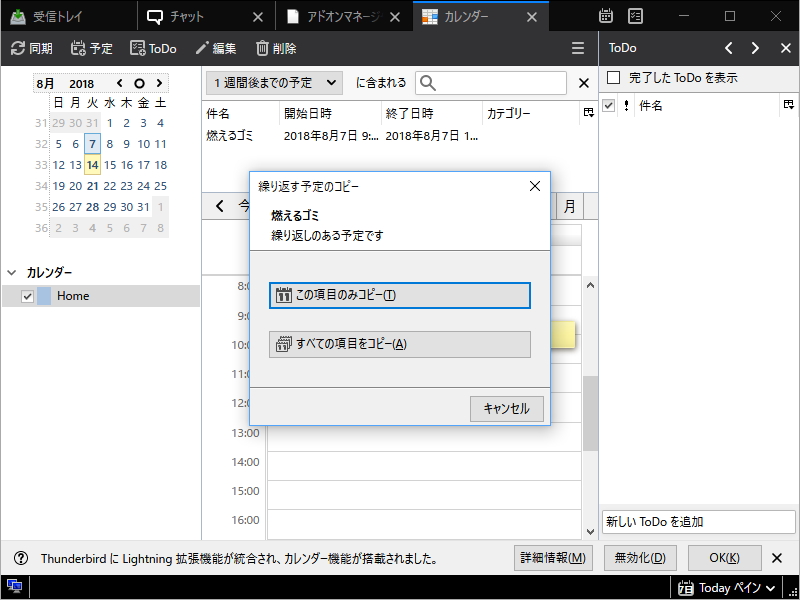Click the network status icon in status bar

14,587
